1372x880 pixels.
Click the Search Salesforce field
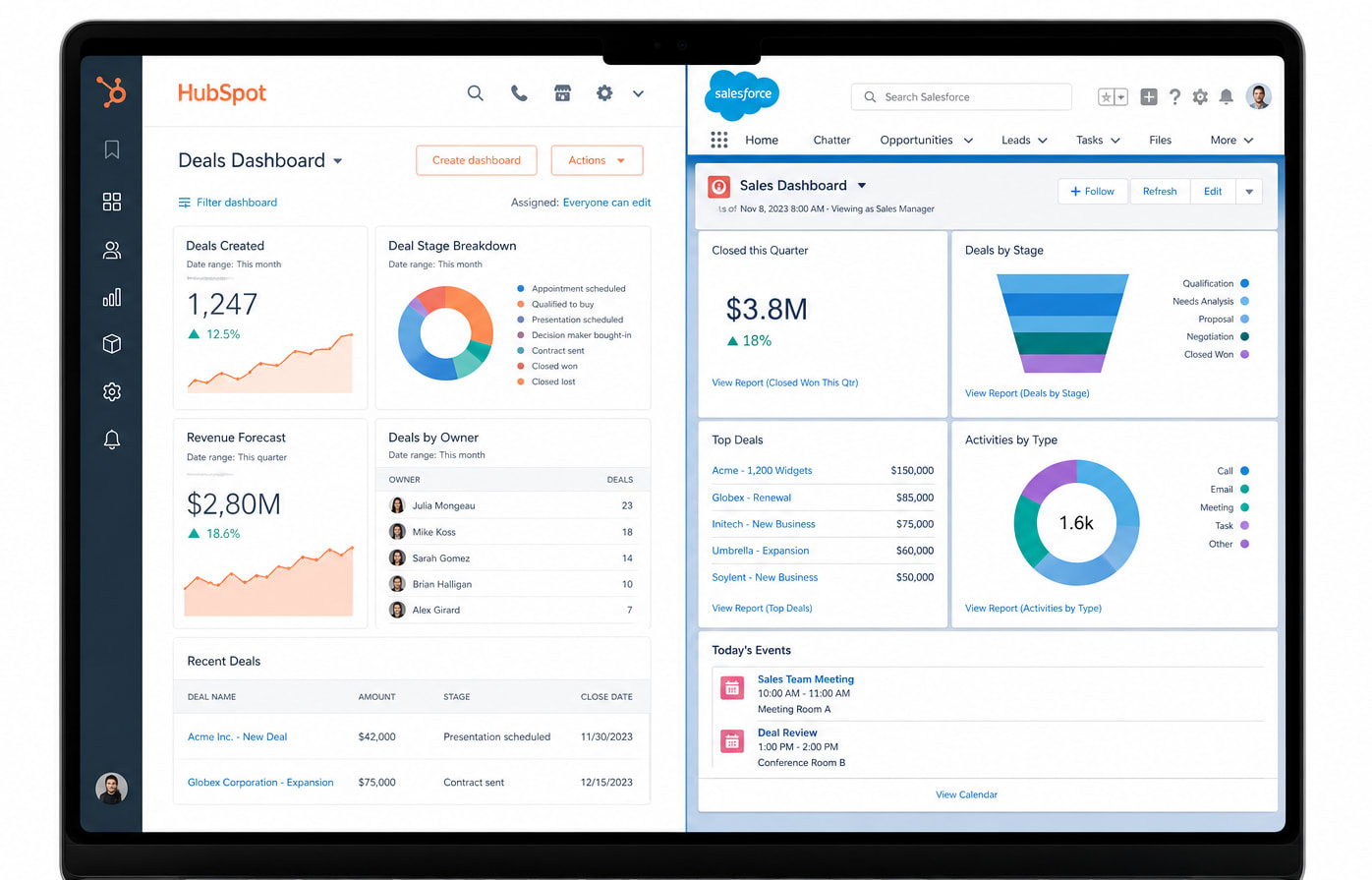[x=961, y=96]
